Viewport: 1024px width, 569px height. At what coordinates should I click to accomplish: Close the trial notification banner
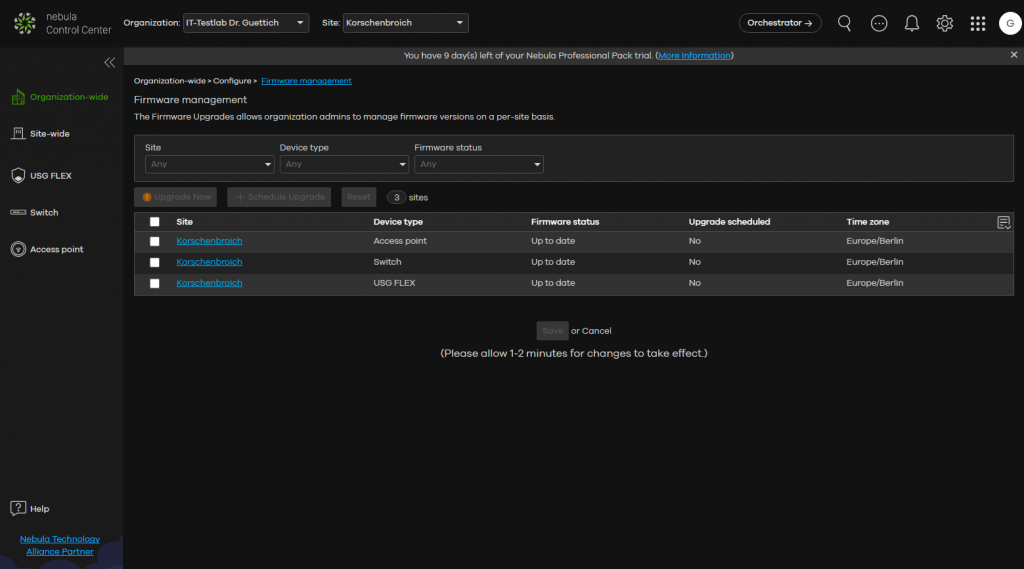1014,55
